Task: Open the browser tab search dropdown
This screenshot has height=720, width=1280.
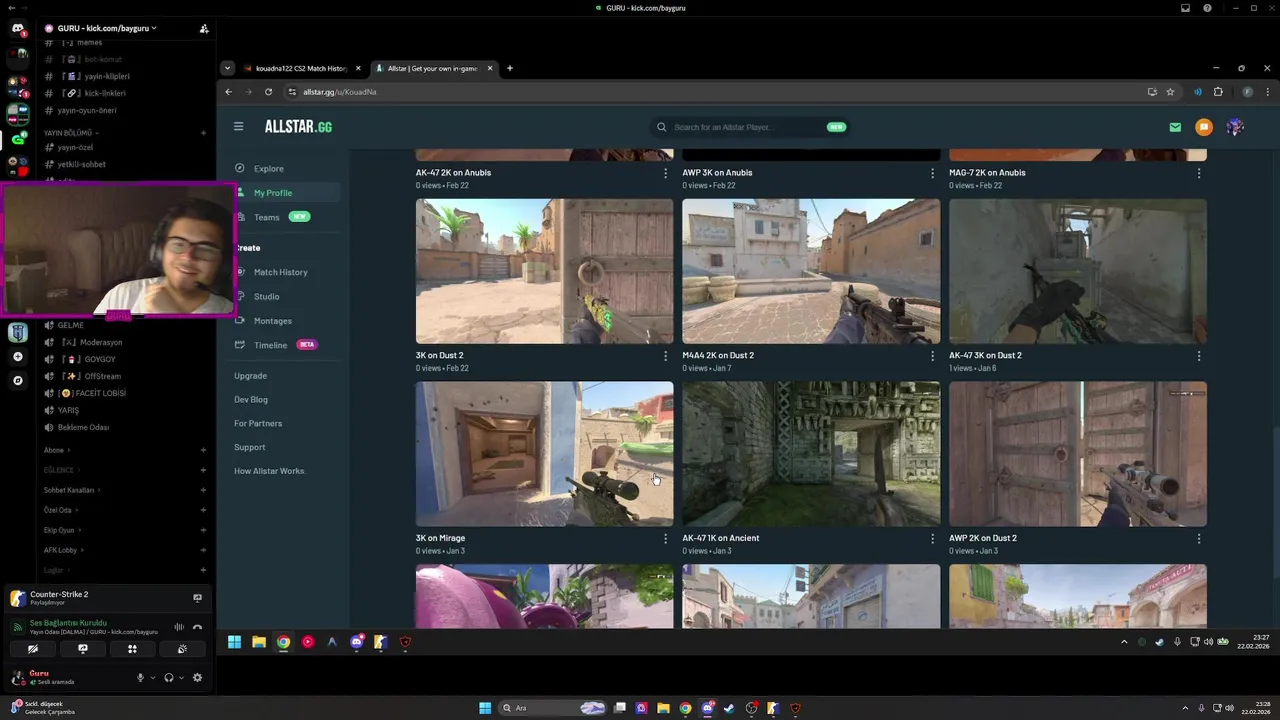Action: 227,69
